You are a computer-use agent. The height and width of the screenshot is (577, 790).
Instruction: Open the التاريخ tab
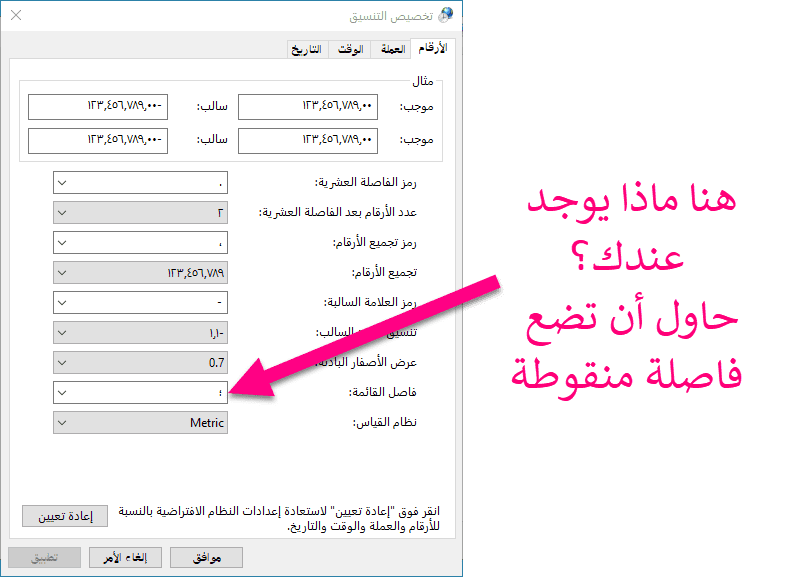306,49
